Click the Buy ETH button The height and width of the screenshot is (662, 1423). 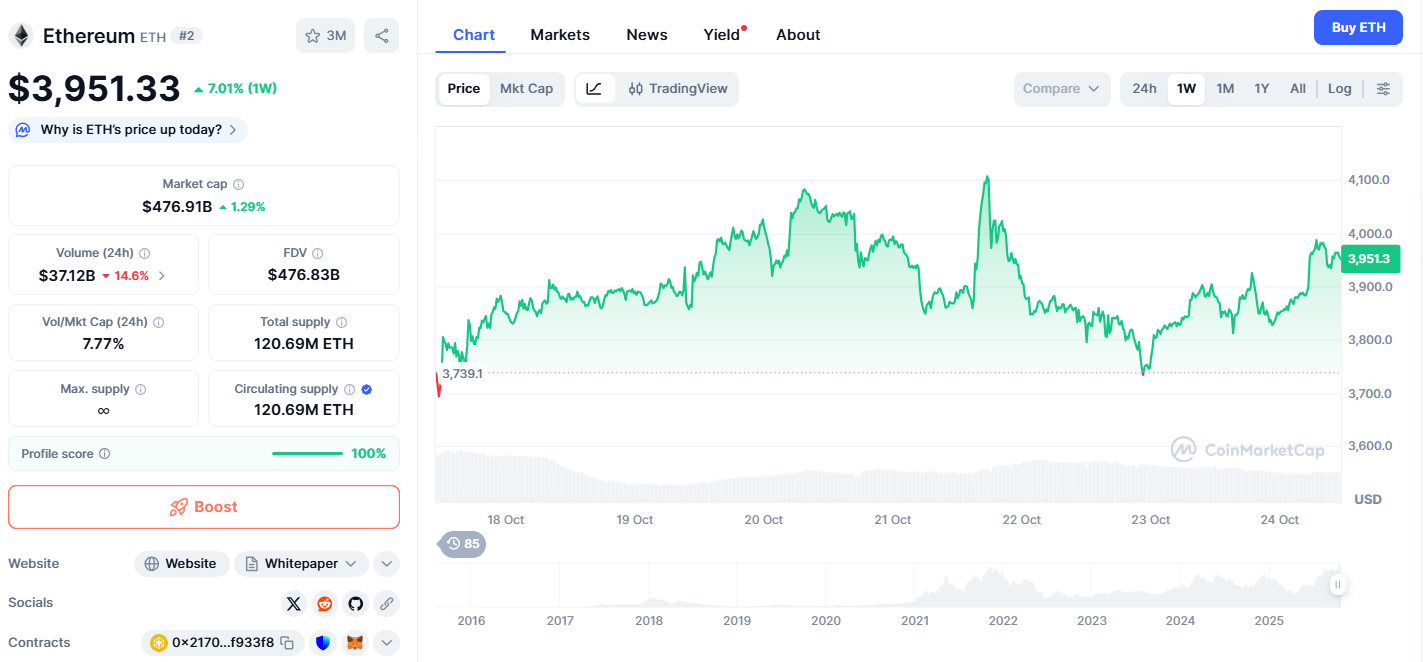pos(1358,27)
